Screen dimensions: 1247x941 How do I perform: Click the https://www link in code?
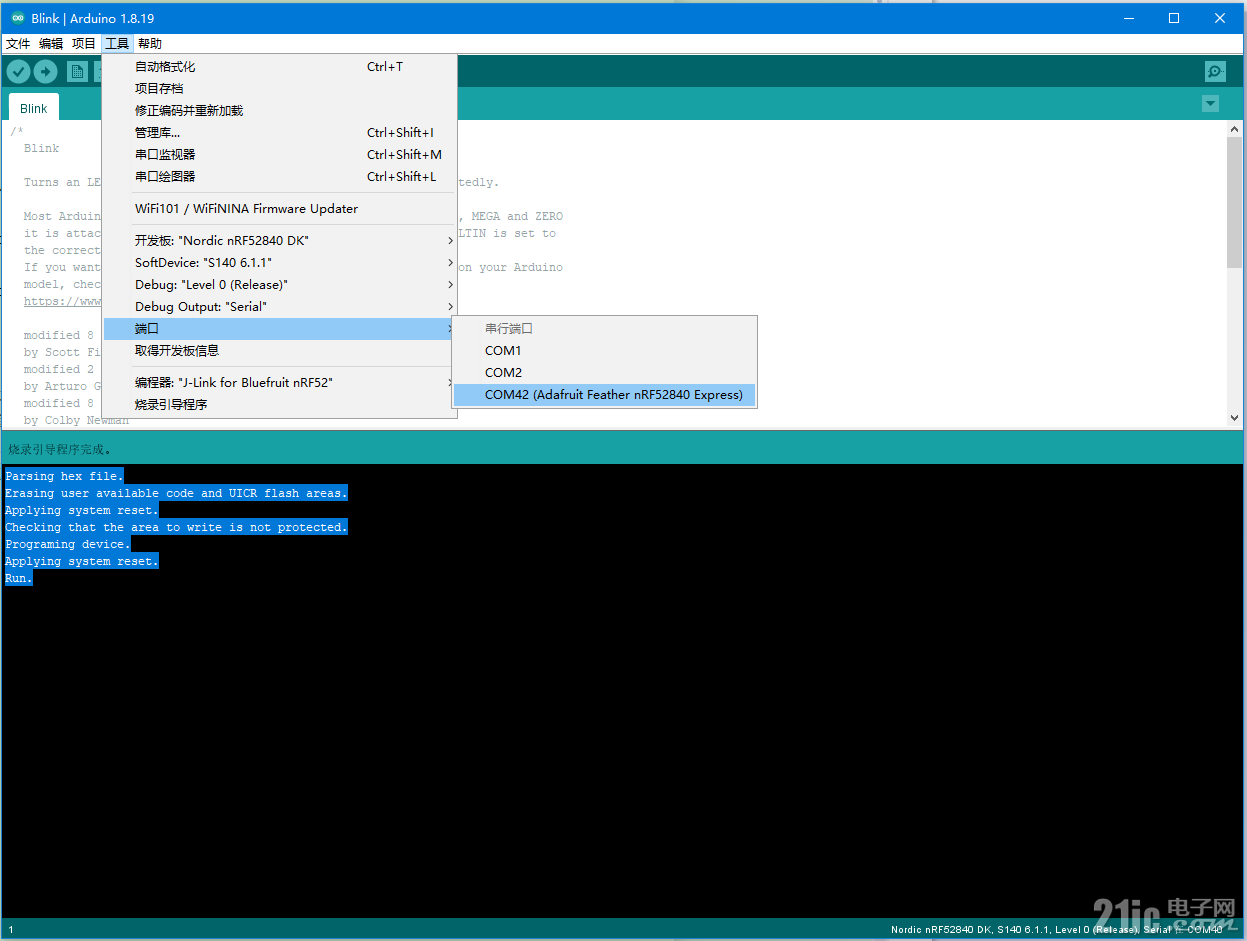pos(62,301)
